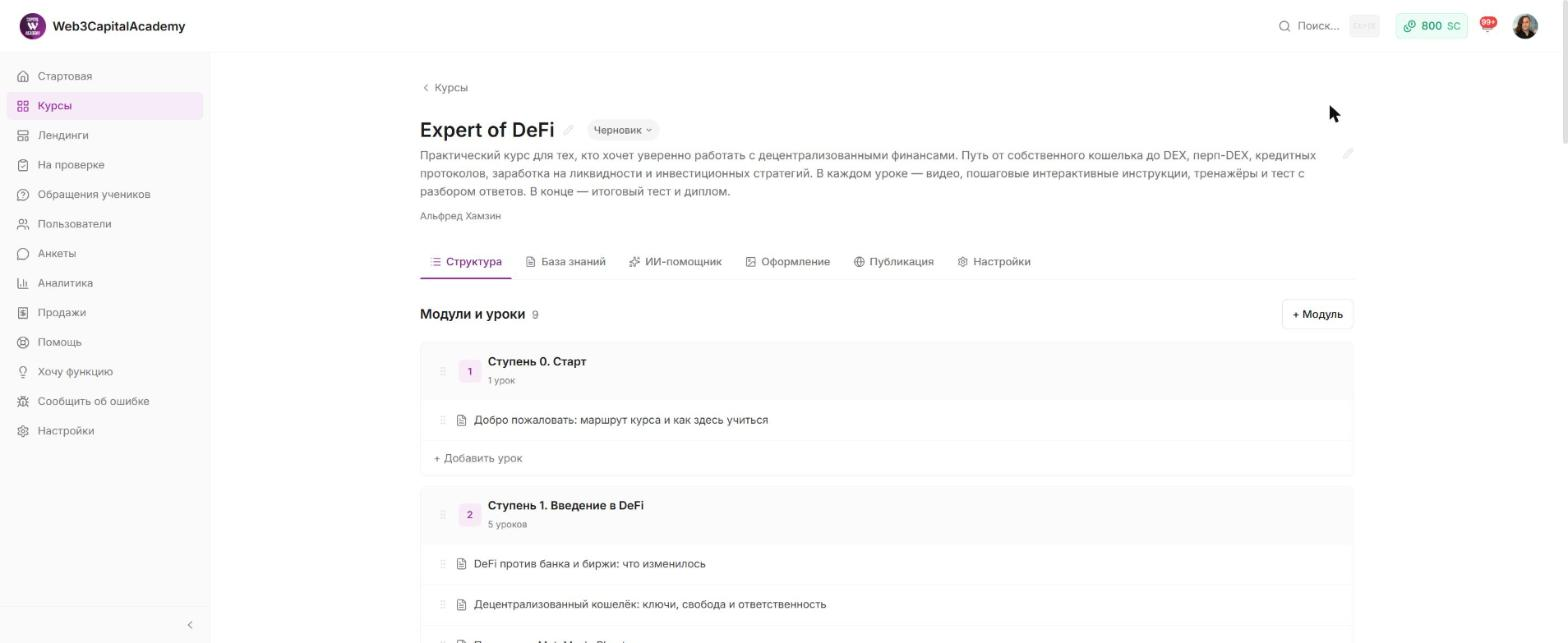Click the Помощь lifebuoy icon
1568x643 pixels.
pyautogui.click(x=23, y=342)
